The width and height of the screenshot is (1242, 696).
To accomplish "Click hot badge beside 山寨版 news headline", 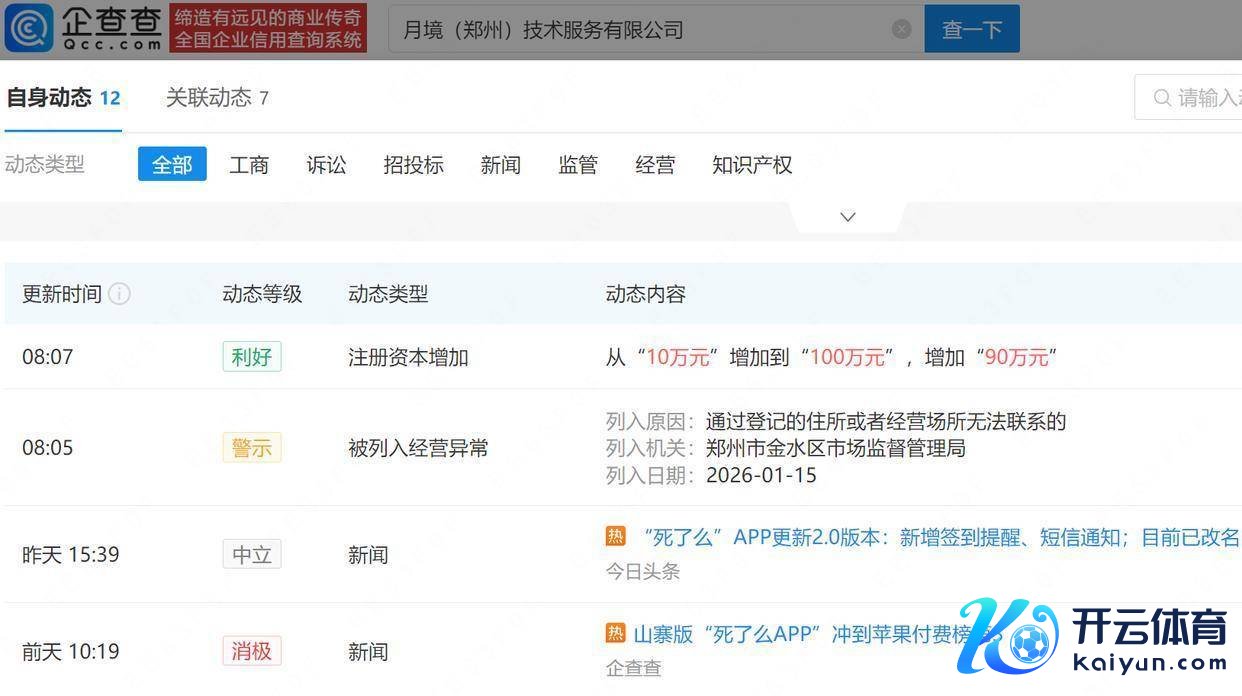I will coord(616,634).
